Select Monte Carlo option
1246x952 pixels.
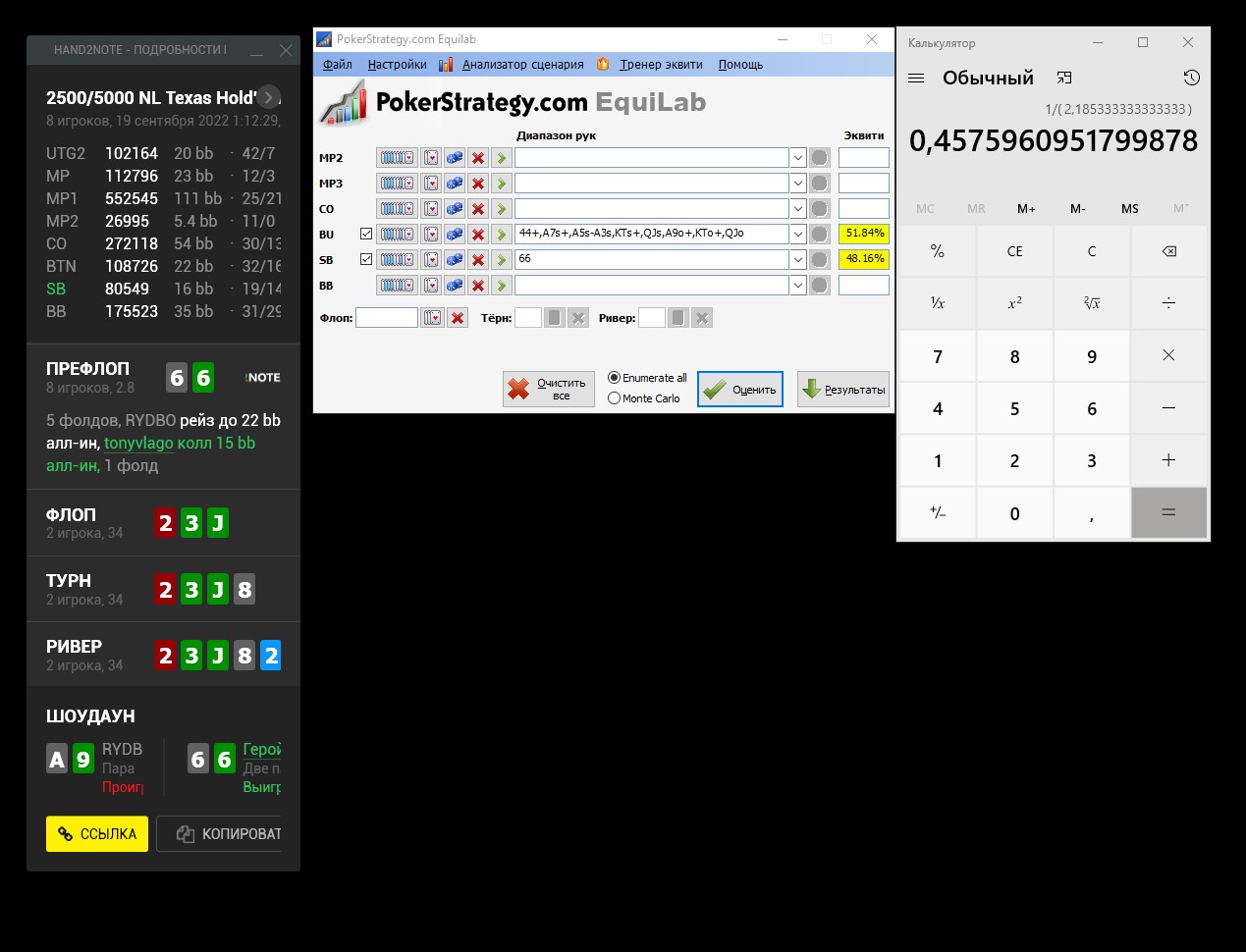tap(644, 398)
